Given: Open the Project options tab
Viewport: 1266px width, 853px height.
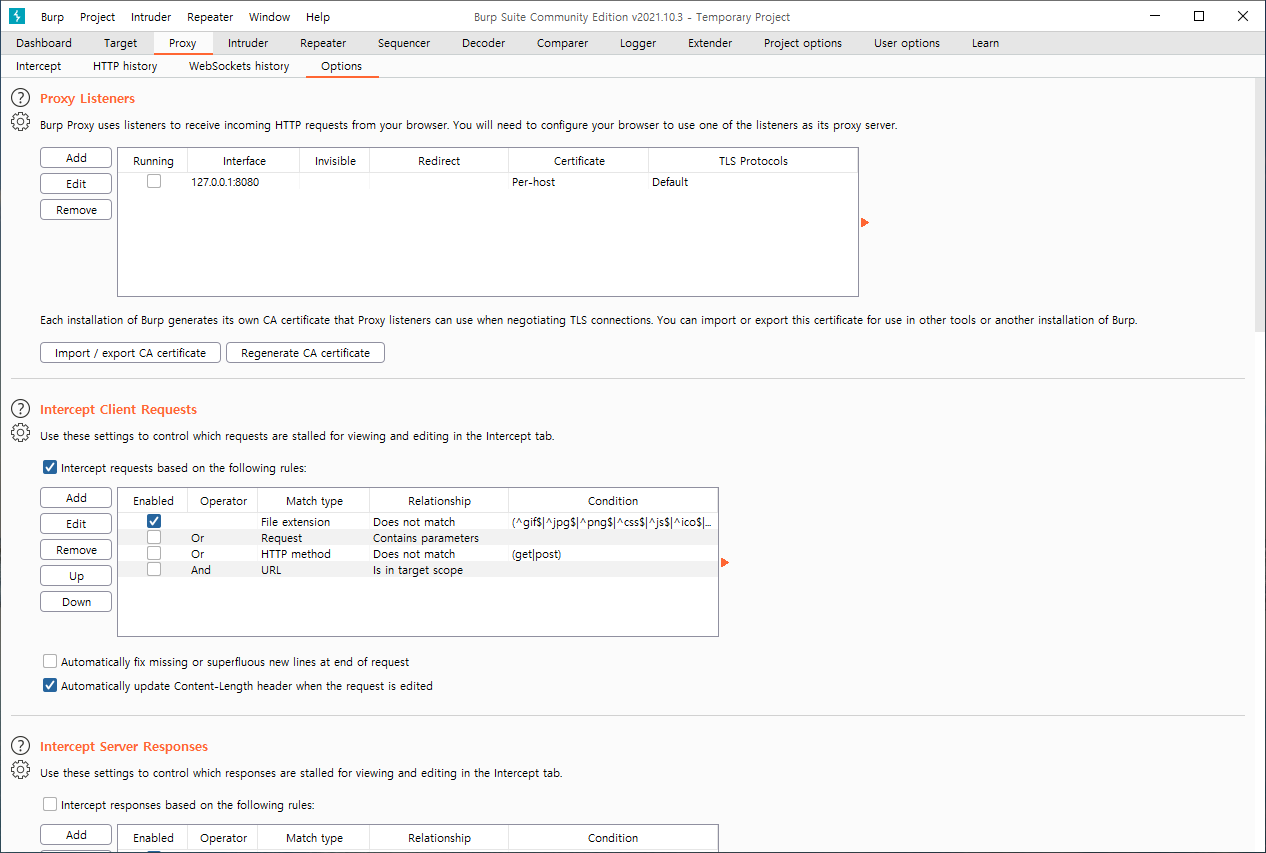Looking at the screenshot, I should pos(803,43).
